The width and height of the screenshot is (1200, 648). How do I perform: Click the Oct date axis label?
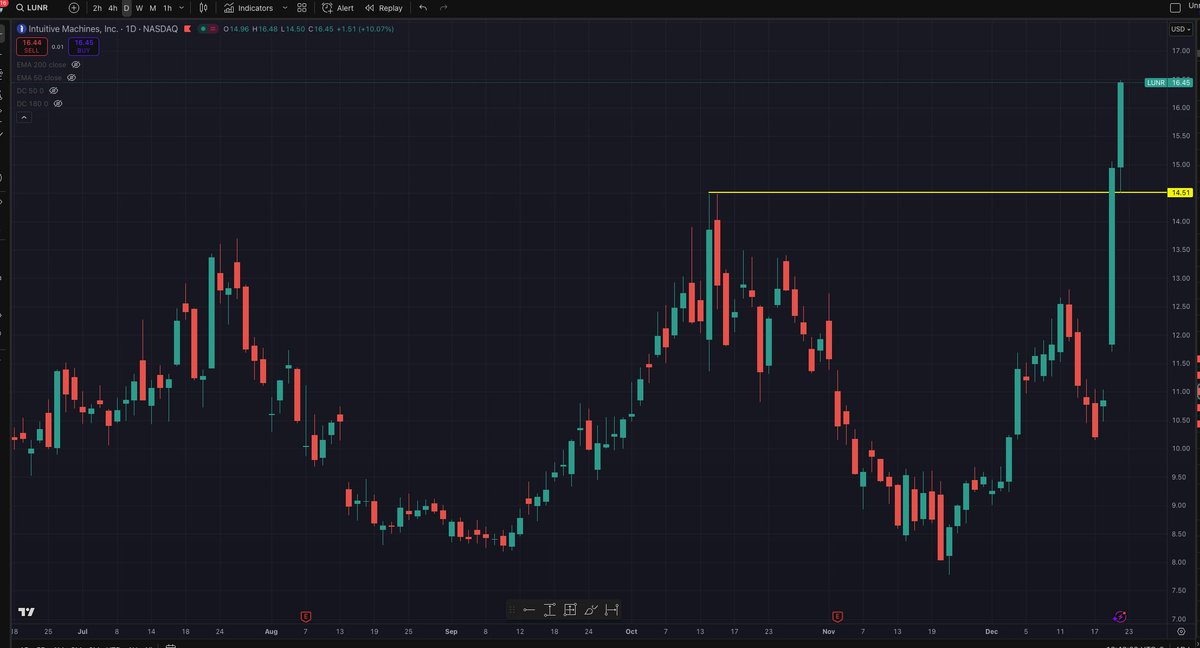(x=631, y=632)
